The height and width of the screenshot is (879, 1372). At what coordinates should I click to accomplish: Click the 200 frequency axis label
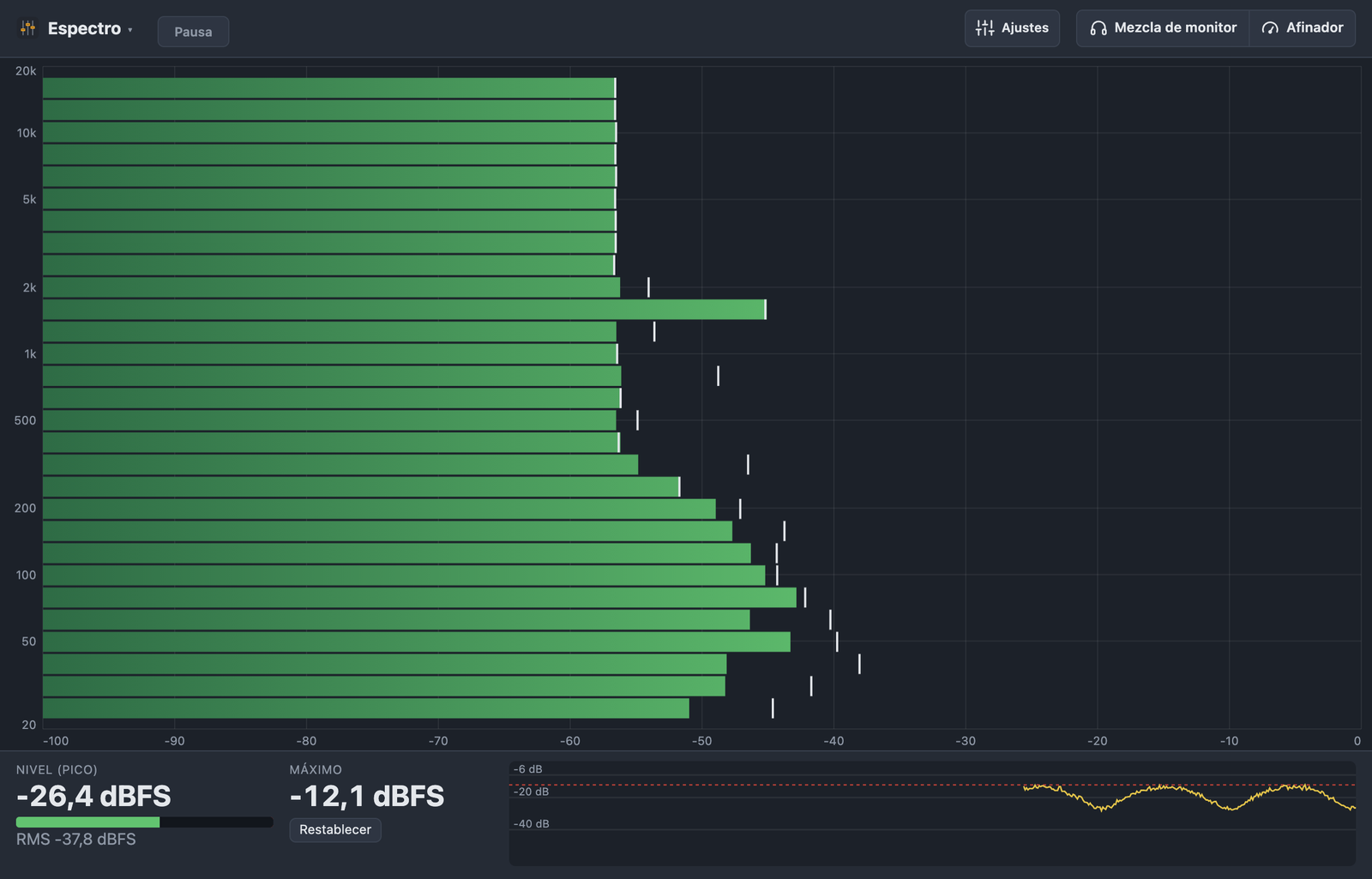(x=26, y=508)
